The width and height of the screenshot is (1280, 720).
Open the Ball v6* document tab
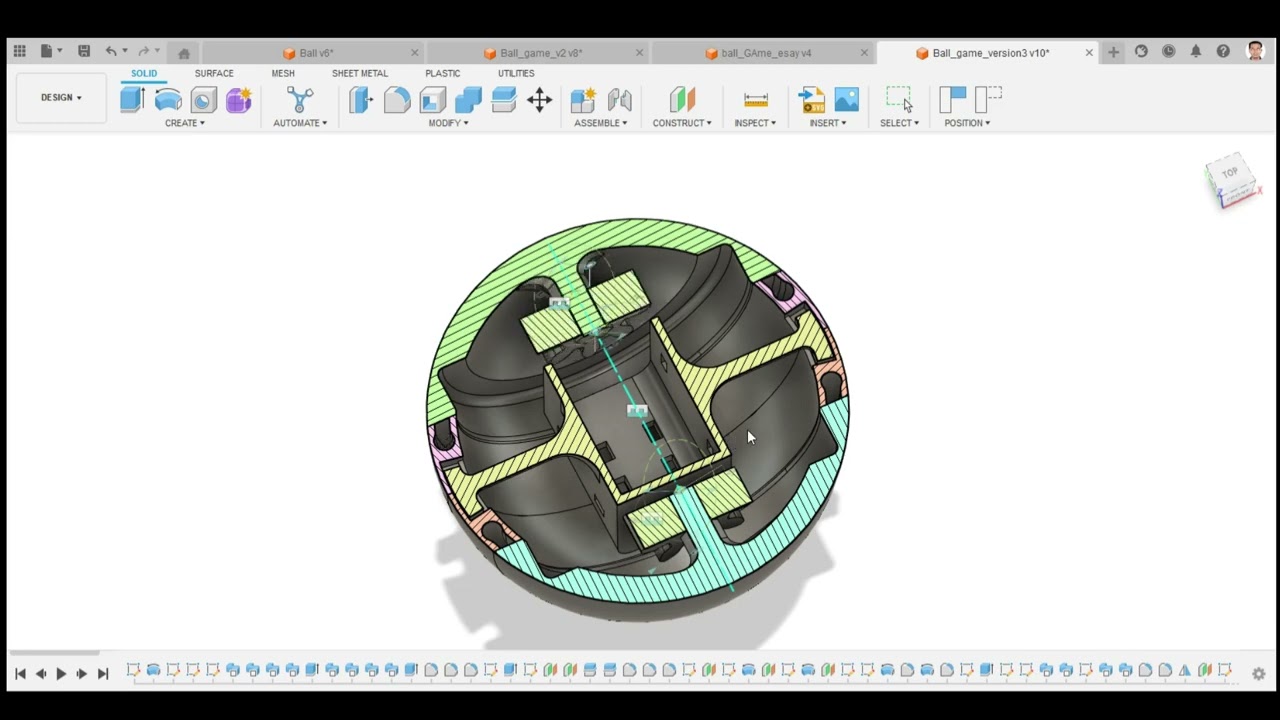(x=316, y=53)
